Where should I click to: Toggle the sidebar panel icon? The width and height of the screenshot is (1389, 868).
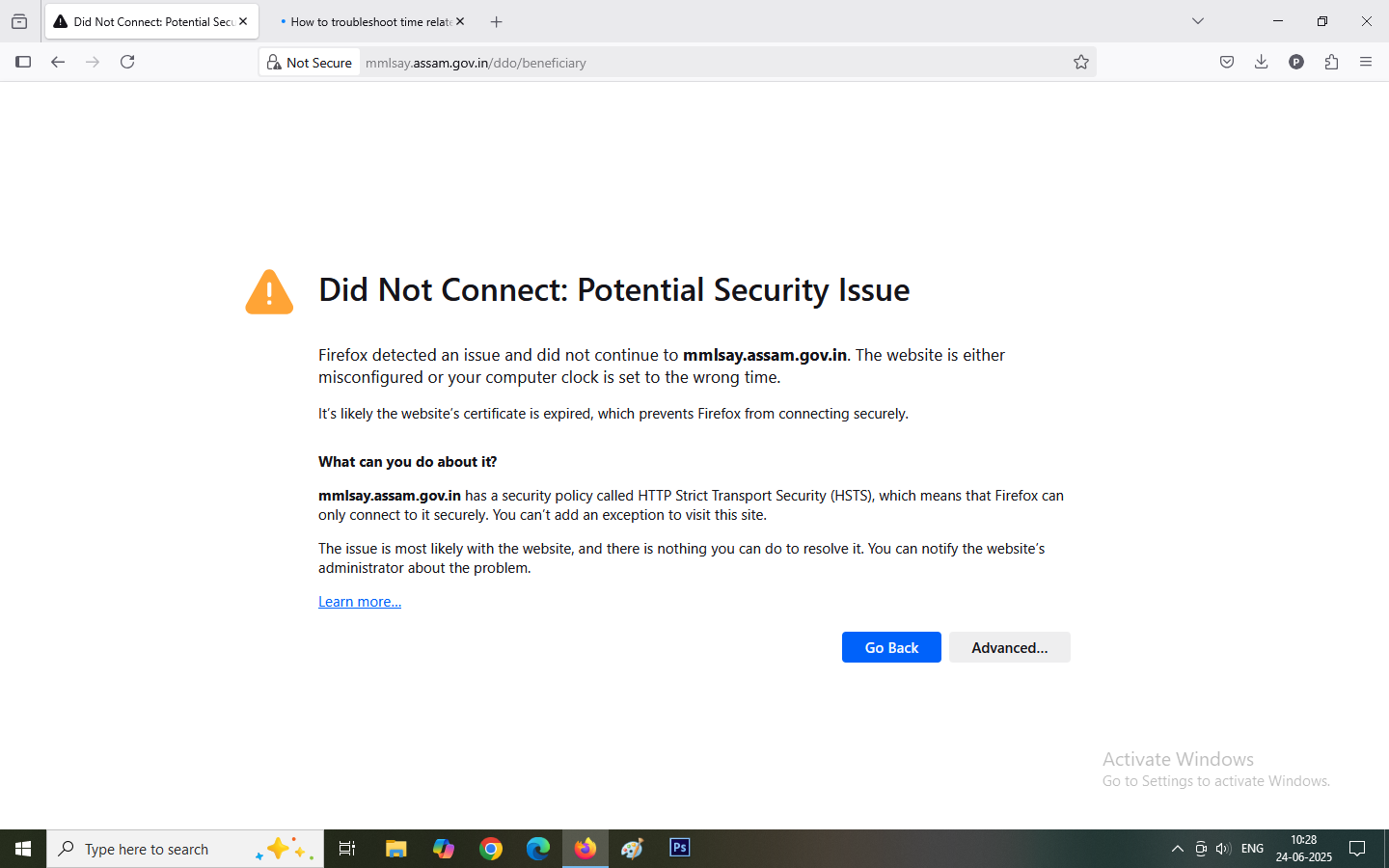click(23, 62)
